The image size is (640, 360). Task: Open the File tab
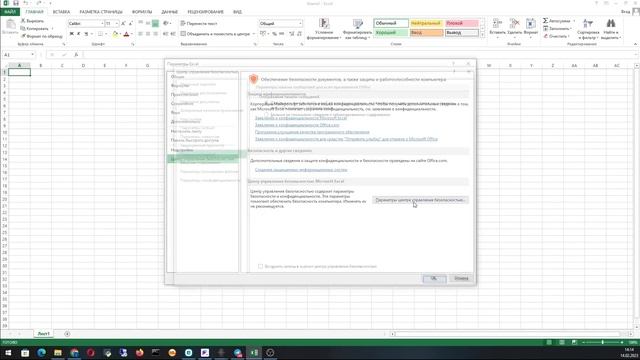[9, 12]
